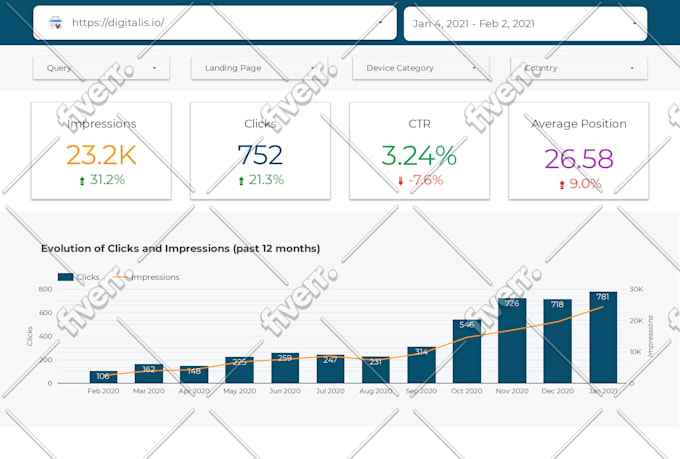Click the 800 tick on the Clicks axis
Screen dimensions: 680x459
[45, 289]
